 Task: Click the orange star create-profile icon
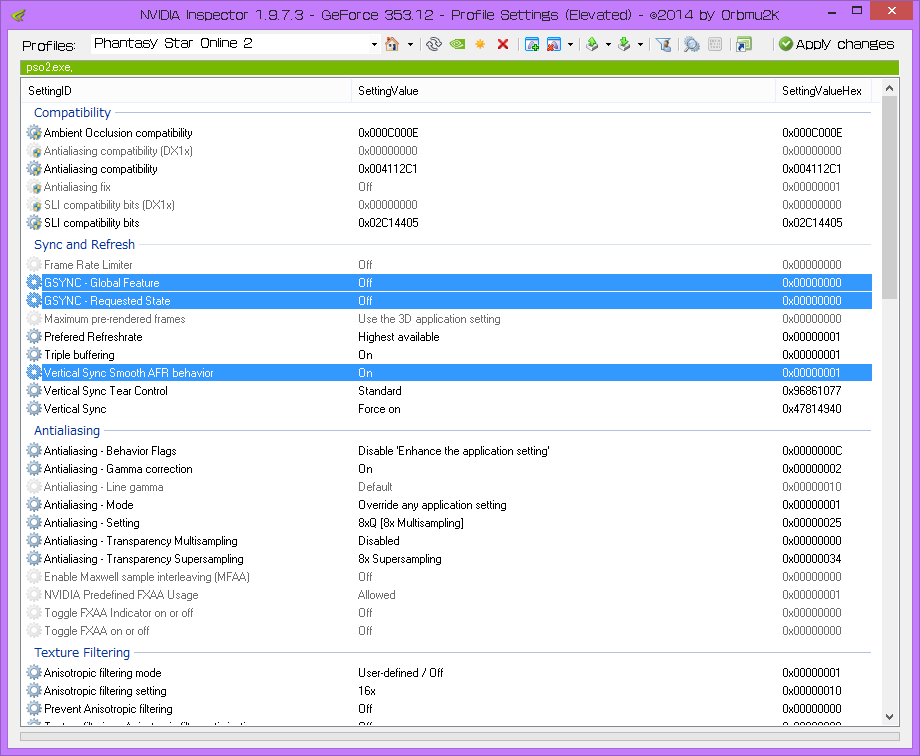(480, 44)
